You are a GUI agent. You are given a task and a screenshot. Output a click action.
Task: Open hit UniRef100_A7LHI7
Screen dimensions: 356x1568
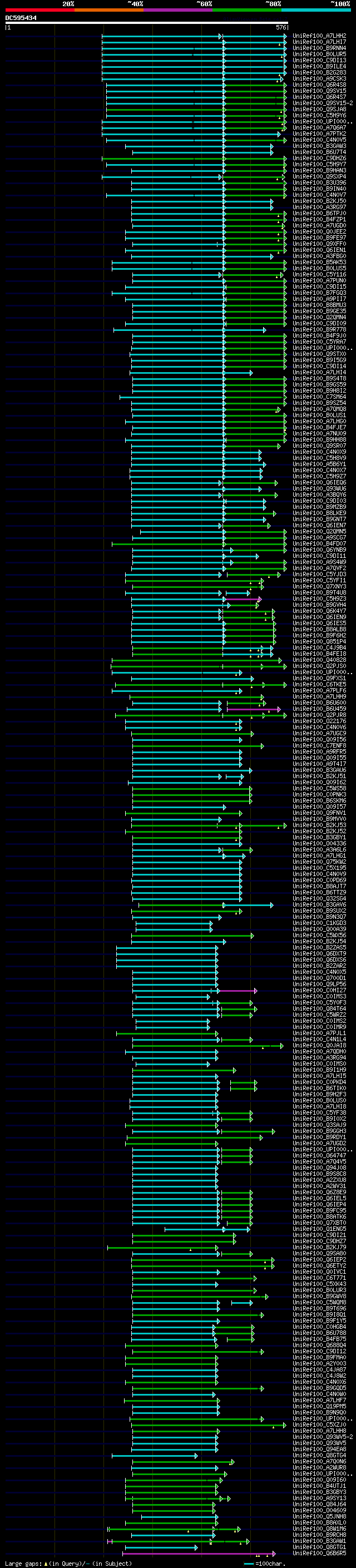tap(319, 42)
